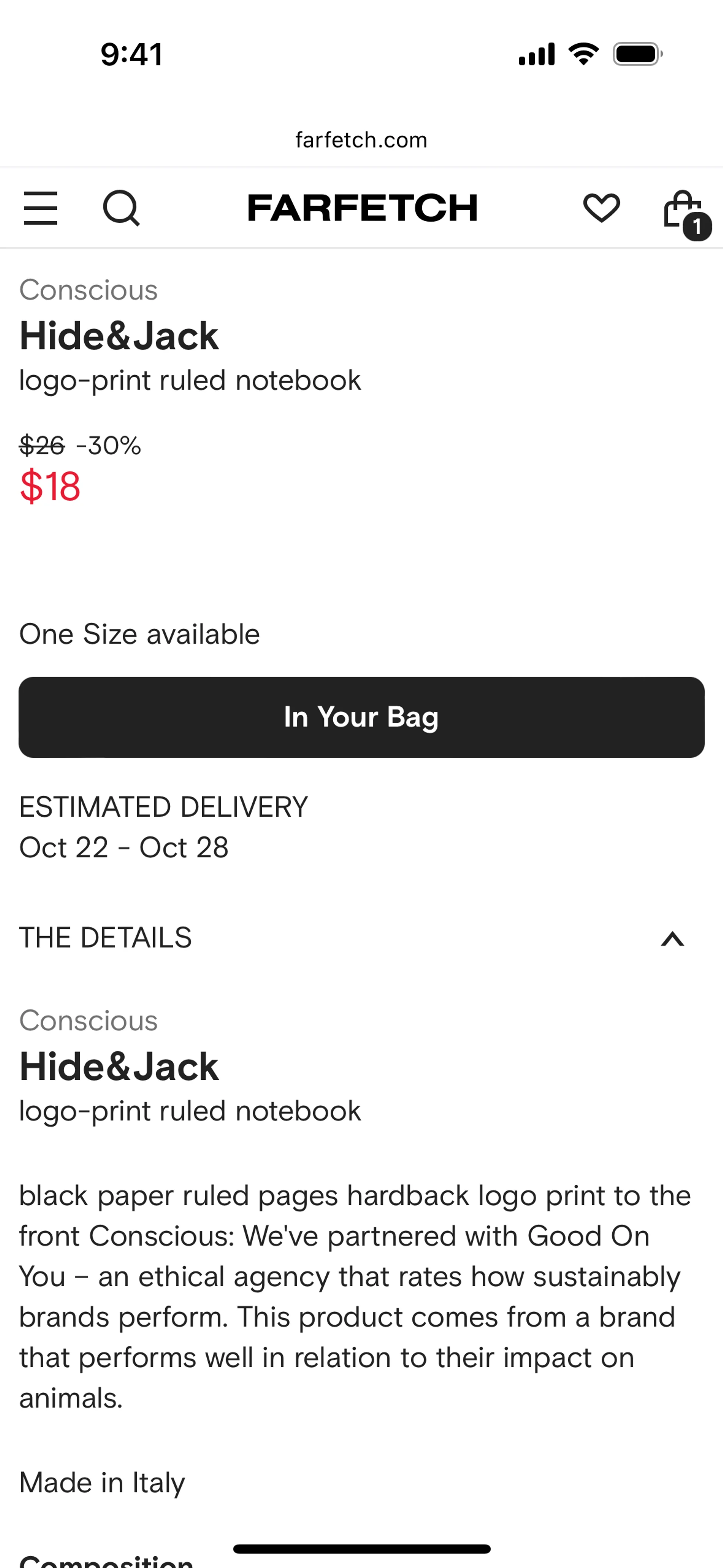The height and width of the screenshot is (1568, 723).
Task: Open Hide&Jack brand link below header
Action: pyautogui.click(x=119, y=336)
